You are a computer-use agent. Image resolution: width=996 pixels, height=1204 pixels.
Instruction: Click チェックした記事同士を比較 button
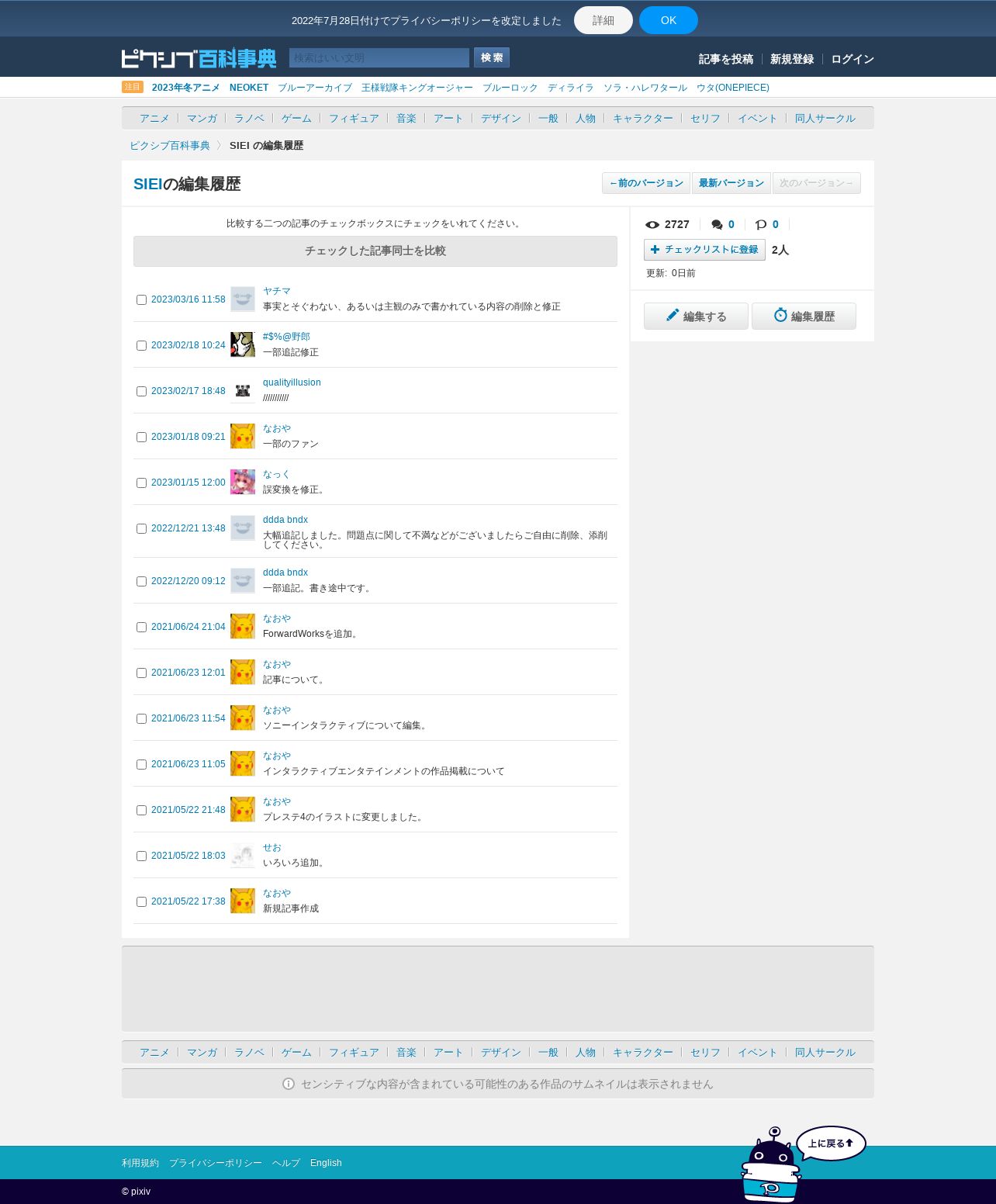pos(375,251)
